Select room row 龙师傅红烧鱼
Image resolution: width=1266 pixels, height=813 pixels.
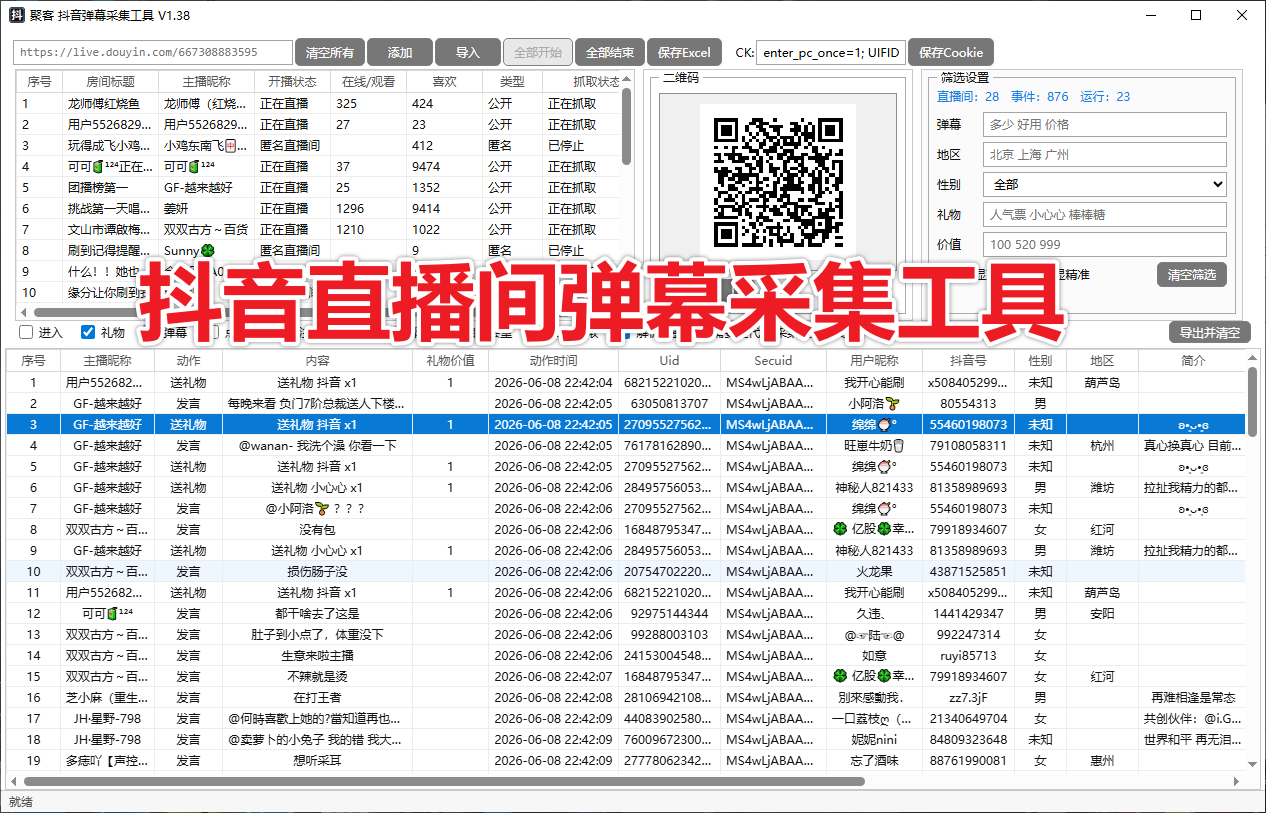(x=318, y=103)
